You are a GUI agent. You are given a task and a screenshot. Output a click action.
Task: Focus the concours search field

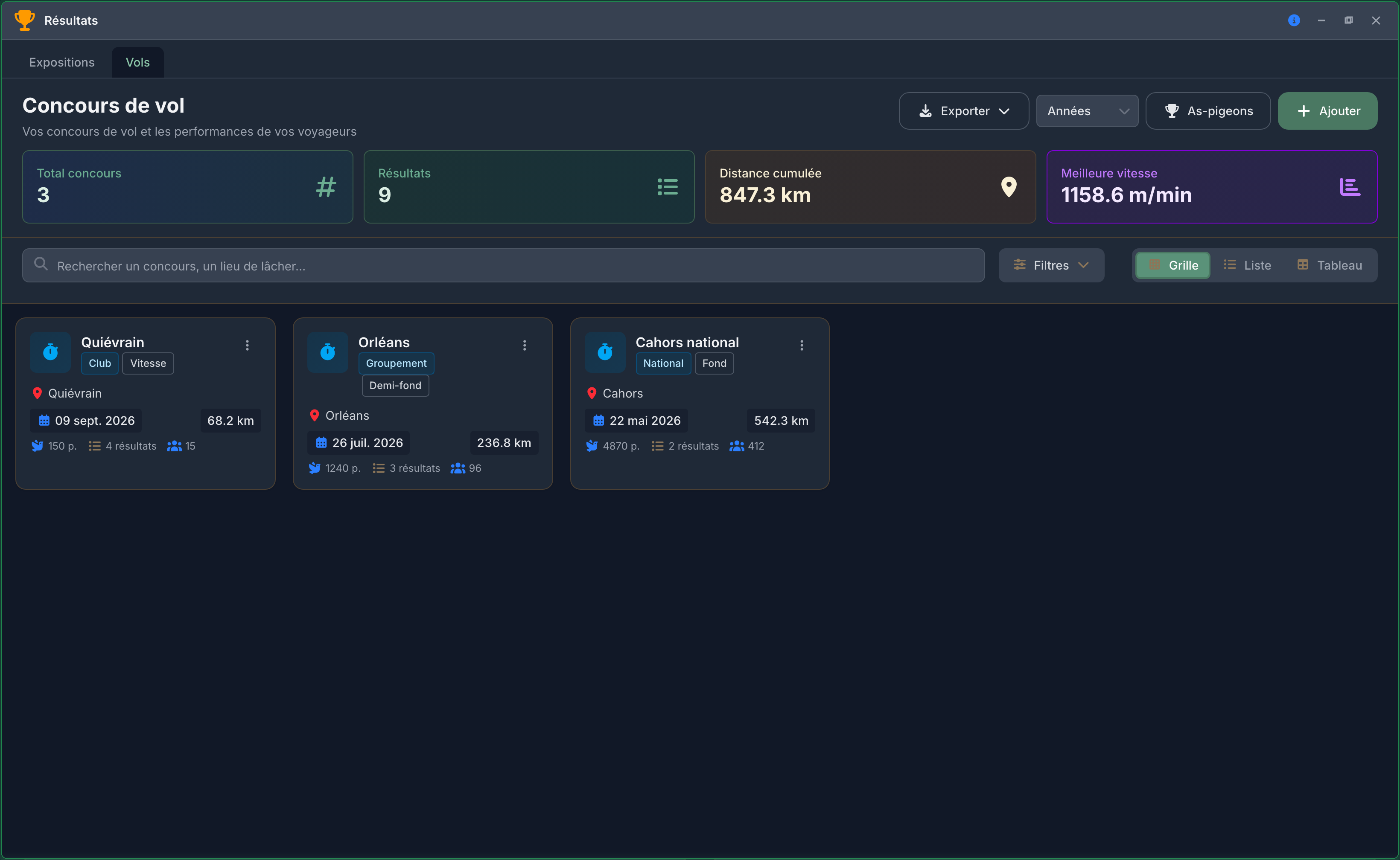pos(504,266)
